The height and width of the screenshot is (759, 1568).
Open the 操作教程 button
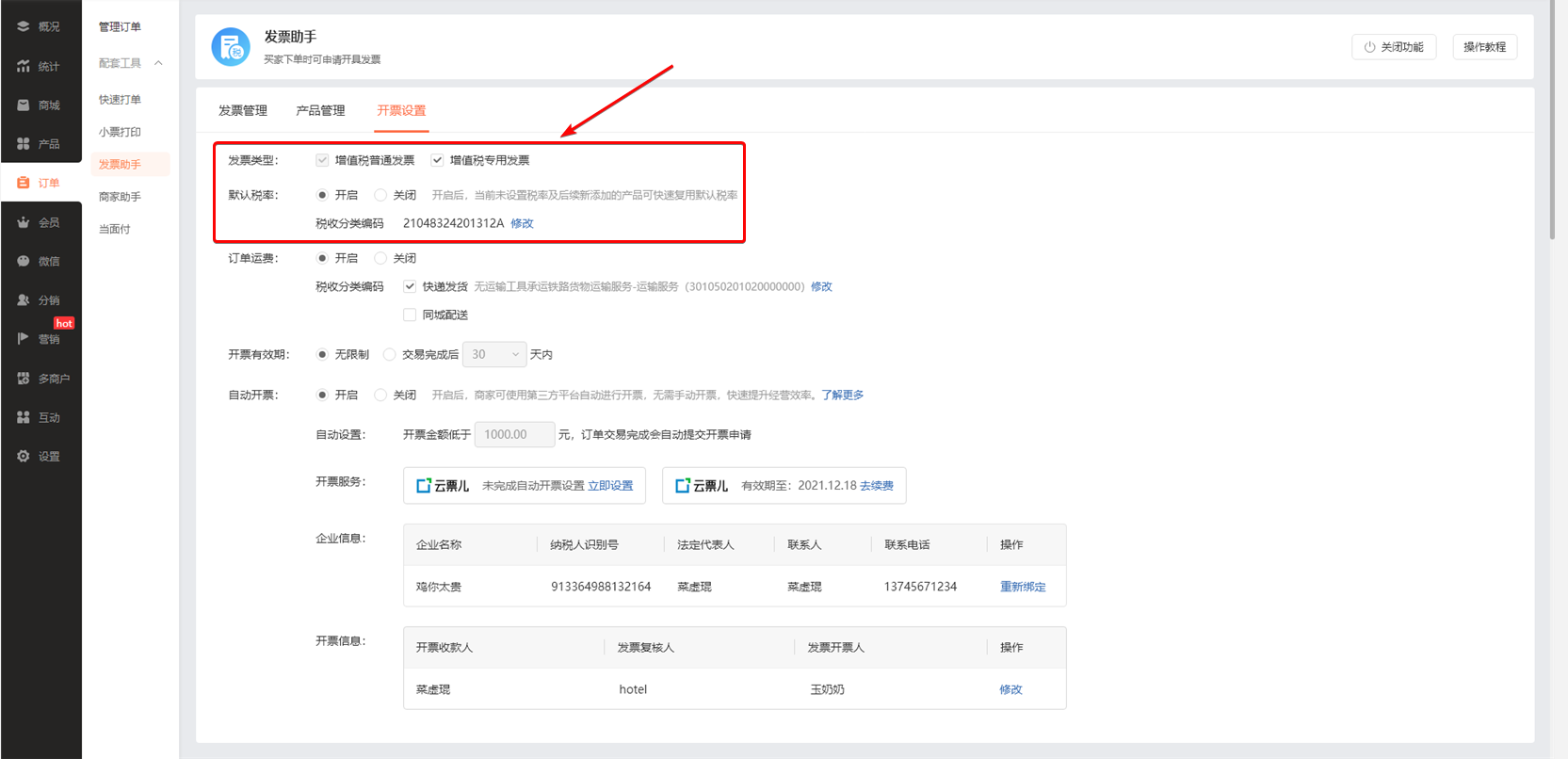pyautogui.click(x=1485, y=47)
